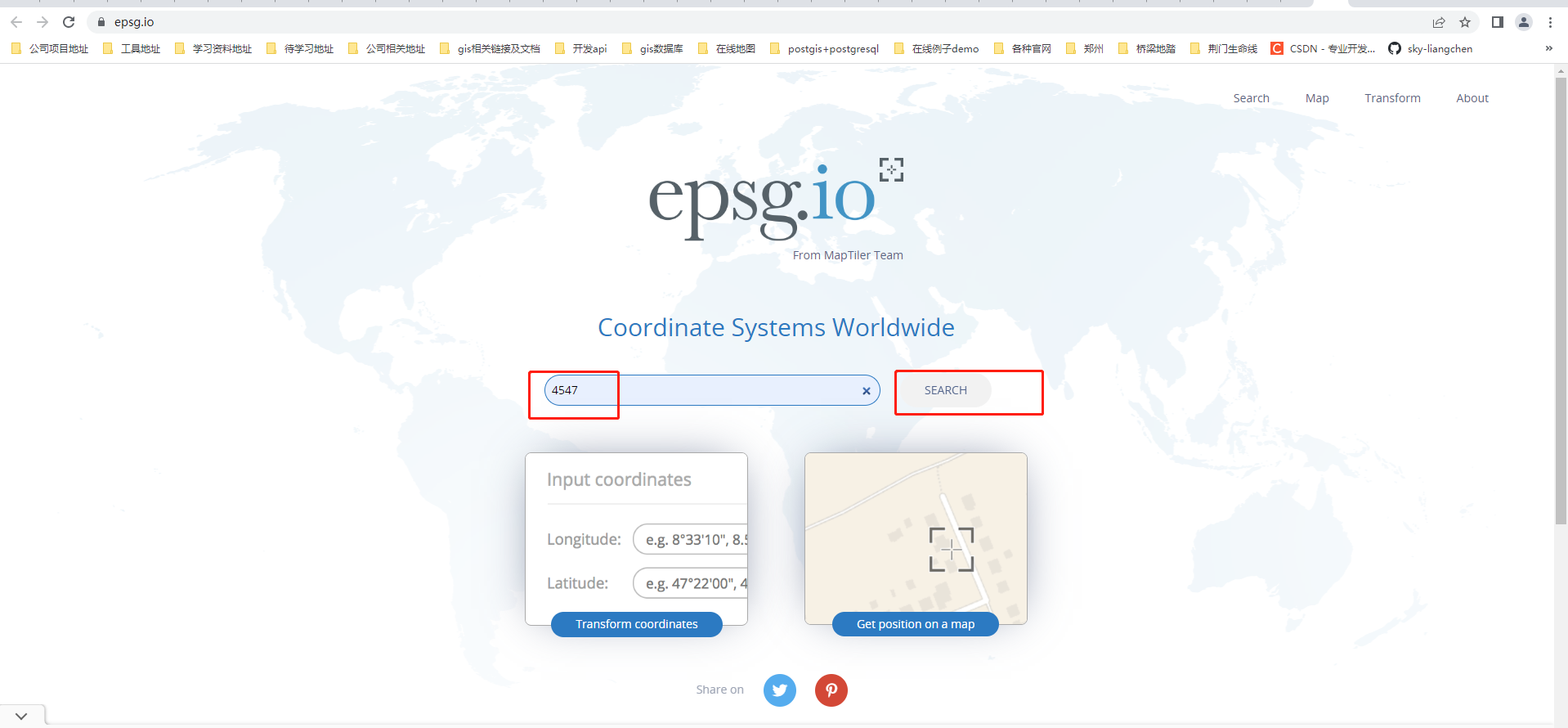Click the SEARCH button

point(946,390)
